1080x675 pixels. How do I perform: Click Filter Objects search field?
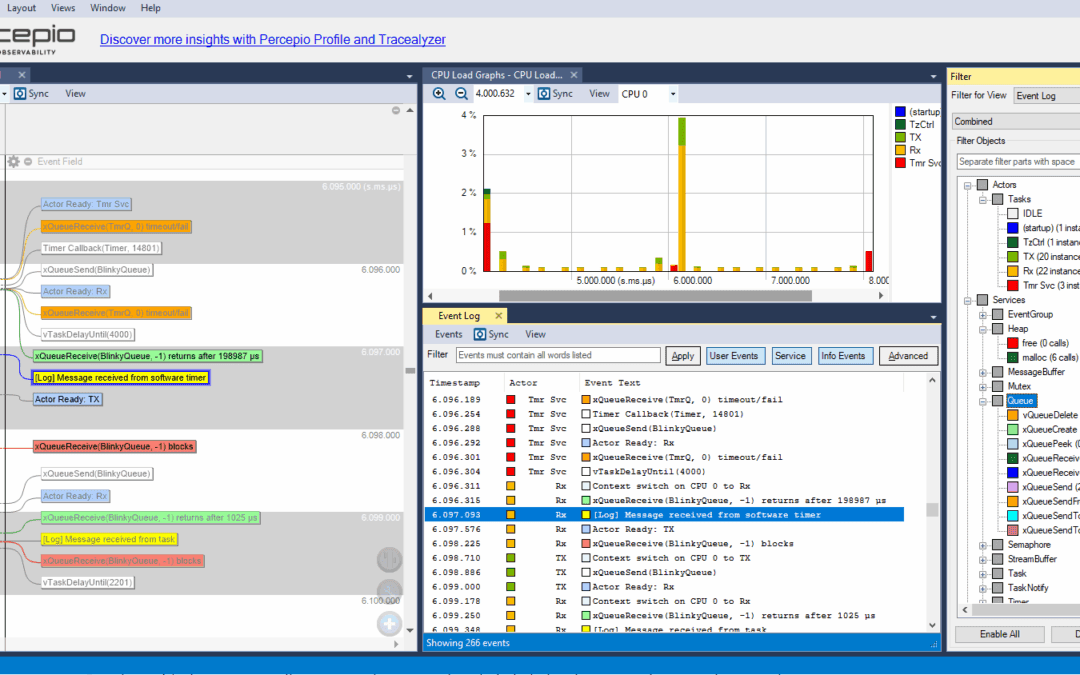1019,162
